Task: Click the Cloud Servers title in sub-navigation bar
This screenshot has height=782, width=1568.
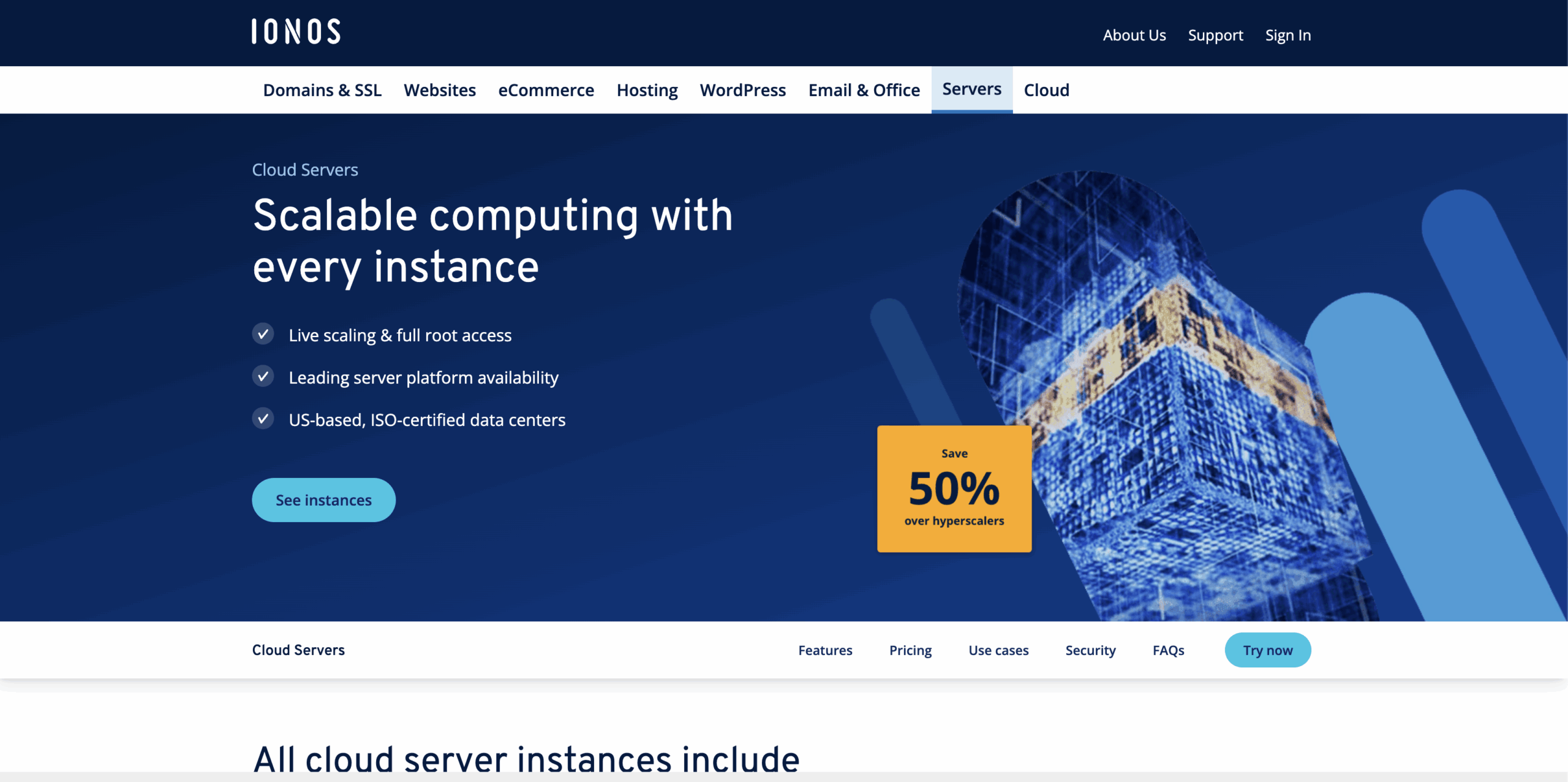Action: 298,650
